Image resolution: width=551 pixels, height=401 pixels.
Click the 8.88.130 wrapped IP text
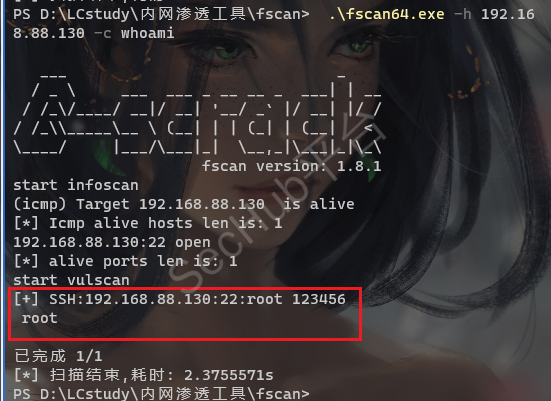point(49,33)
